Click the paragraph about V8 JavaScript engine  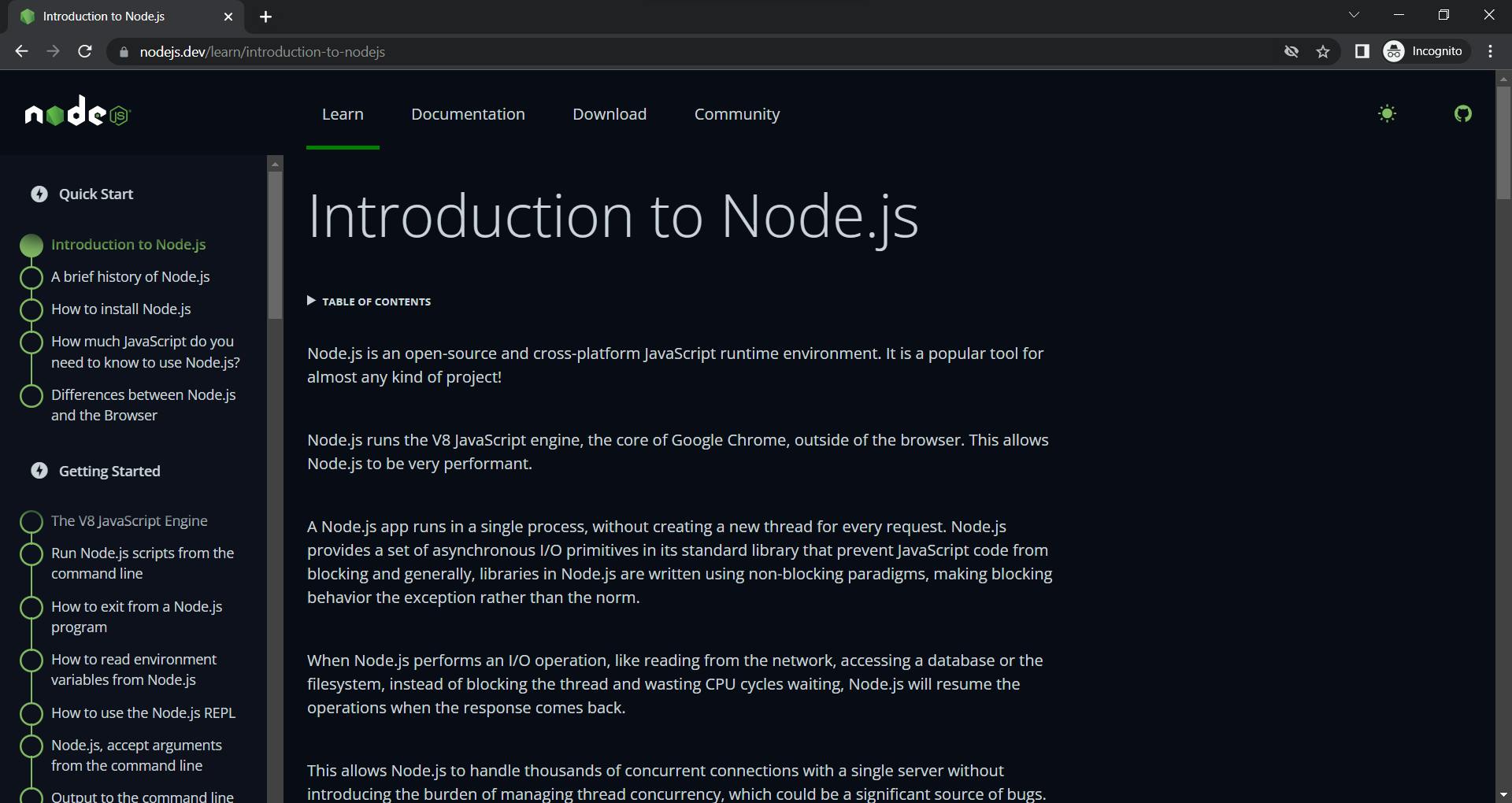tap(678, 452)
